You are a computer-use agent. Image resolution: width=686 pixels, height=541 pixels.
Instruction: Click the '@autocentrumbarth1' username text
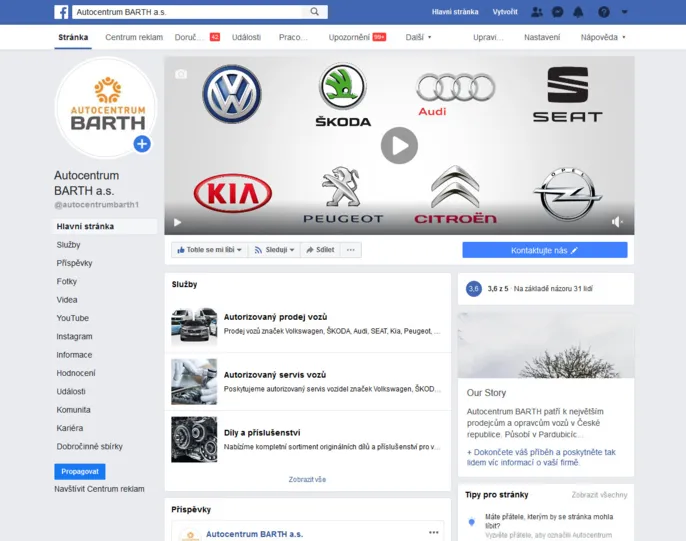click(97, 205)
